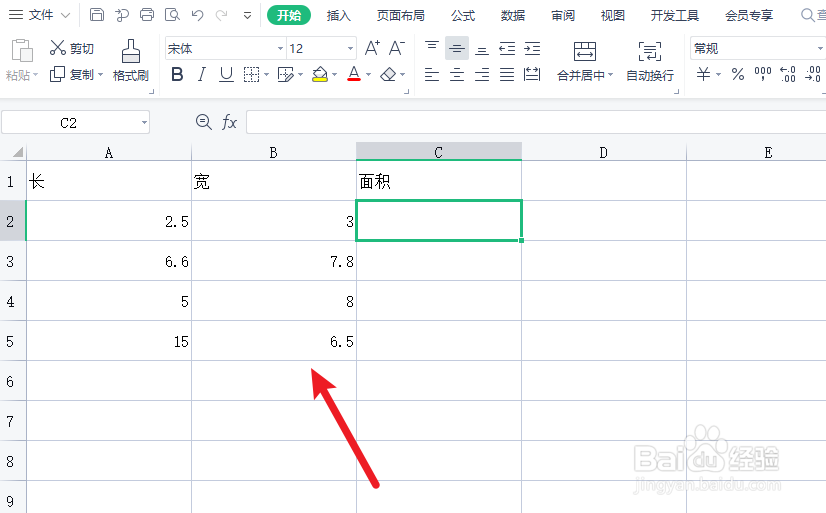826x513 pixels.
Task: Toggle align right
Action: tap(482, 75)
